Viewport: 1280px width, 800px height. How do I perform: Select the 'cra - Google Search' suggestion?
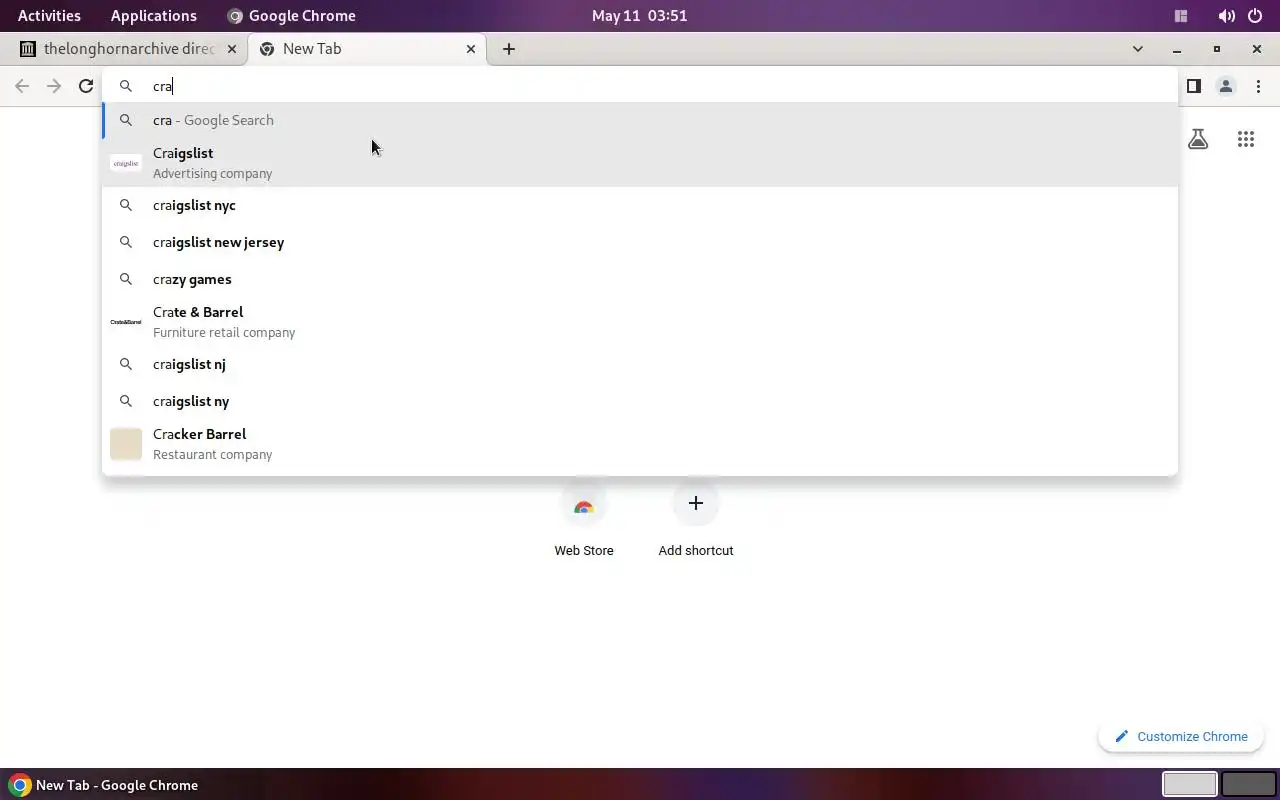[x=640, y=120]
